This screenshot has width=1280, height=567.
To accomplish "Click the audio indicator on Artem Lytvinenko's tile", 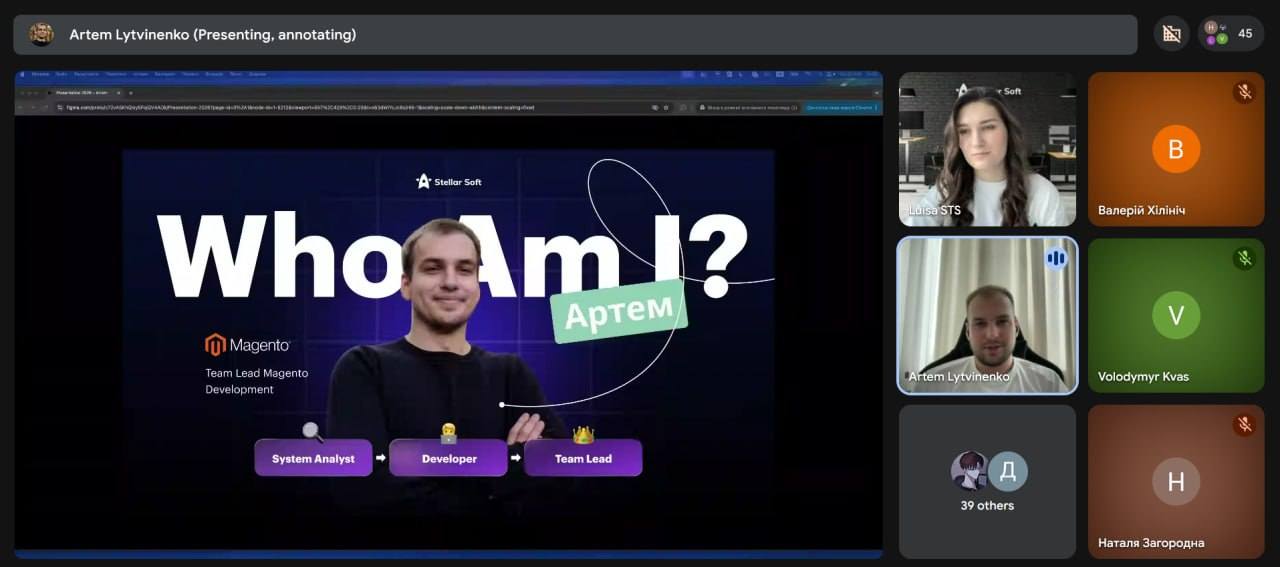I will pyautogui.click(x=1056, y=259).
